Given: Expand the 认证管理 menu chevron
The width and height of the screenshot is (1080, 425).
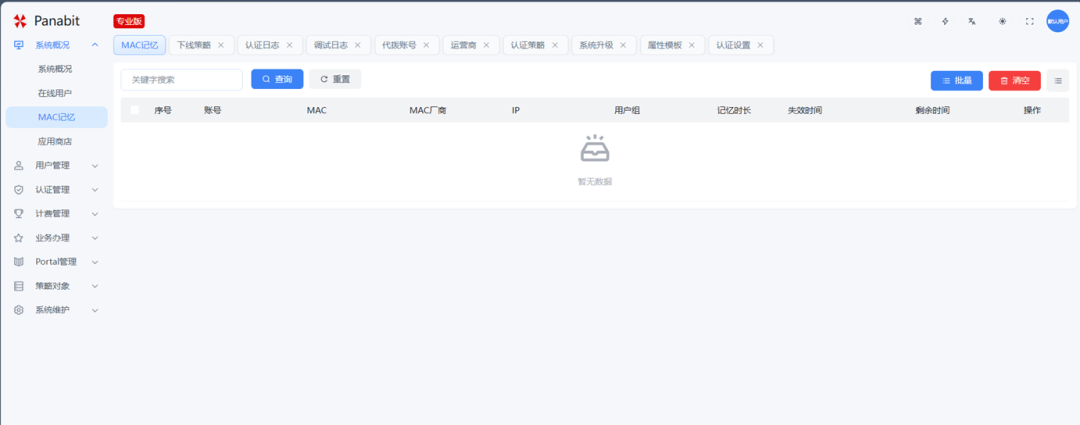Looking at the screenshot, I should (x=95, y=189).
